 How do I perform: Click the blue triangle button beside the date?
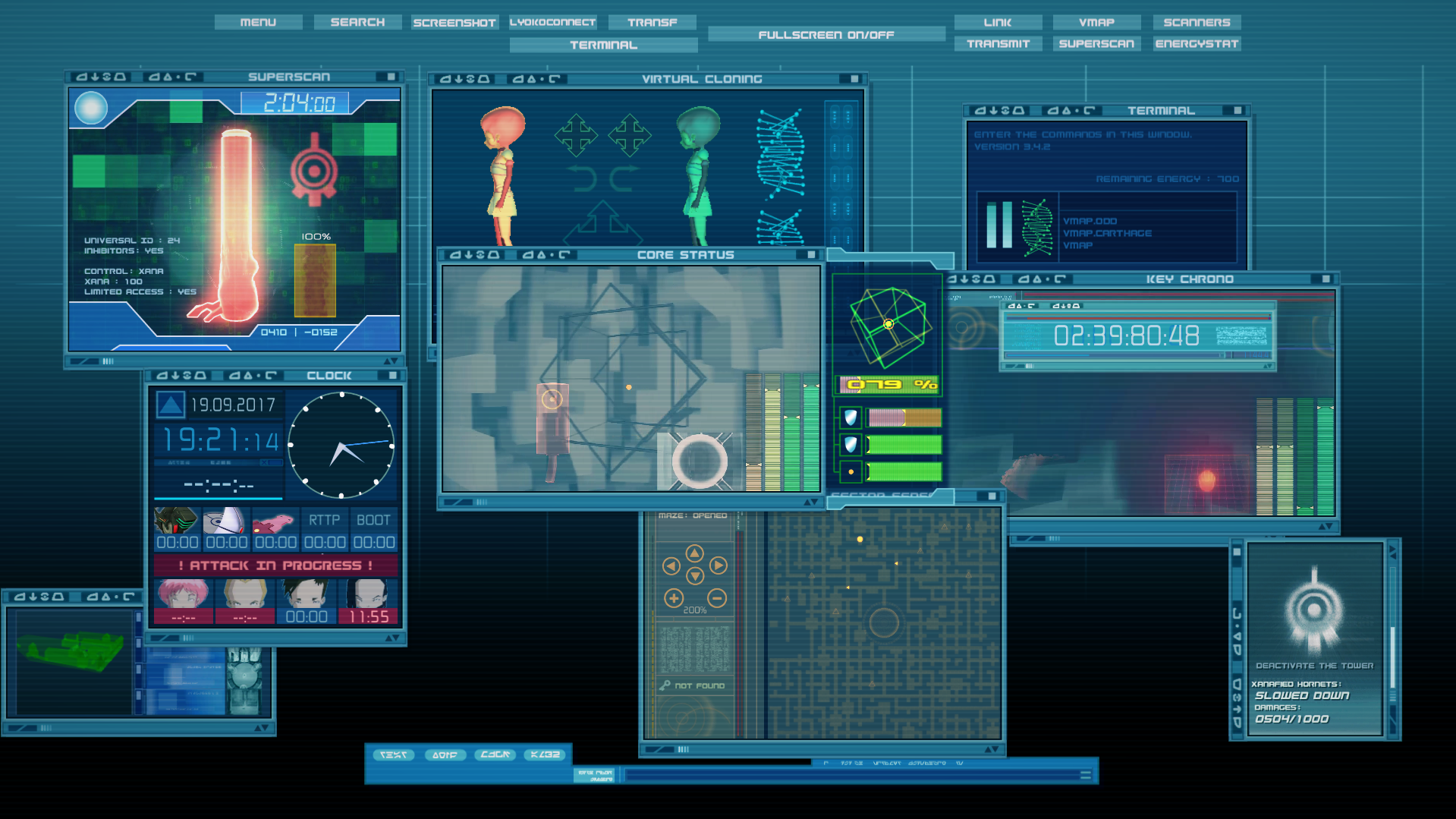[171, 405]
